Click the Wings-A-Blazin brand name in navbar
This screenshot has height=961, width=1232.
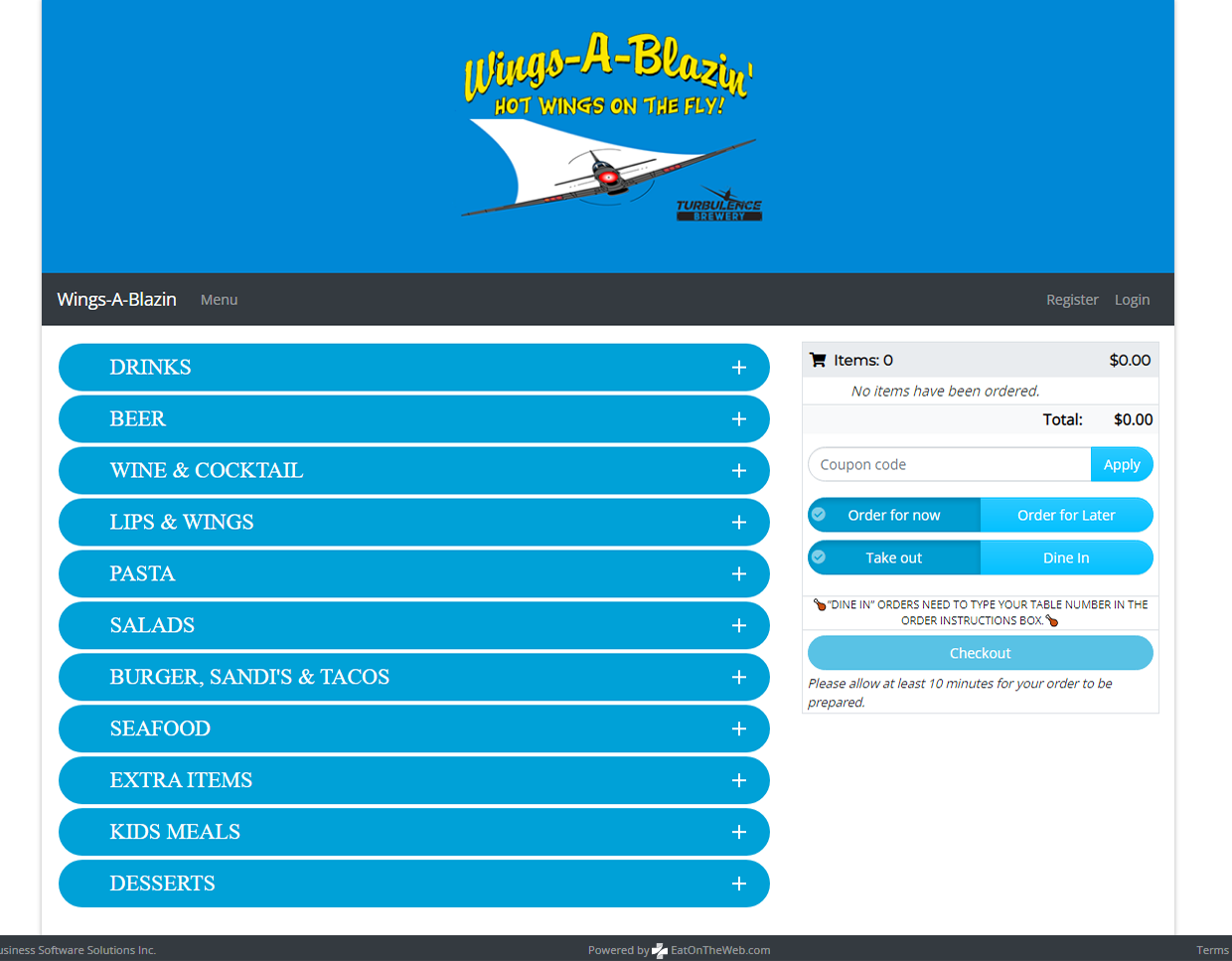116,299
